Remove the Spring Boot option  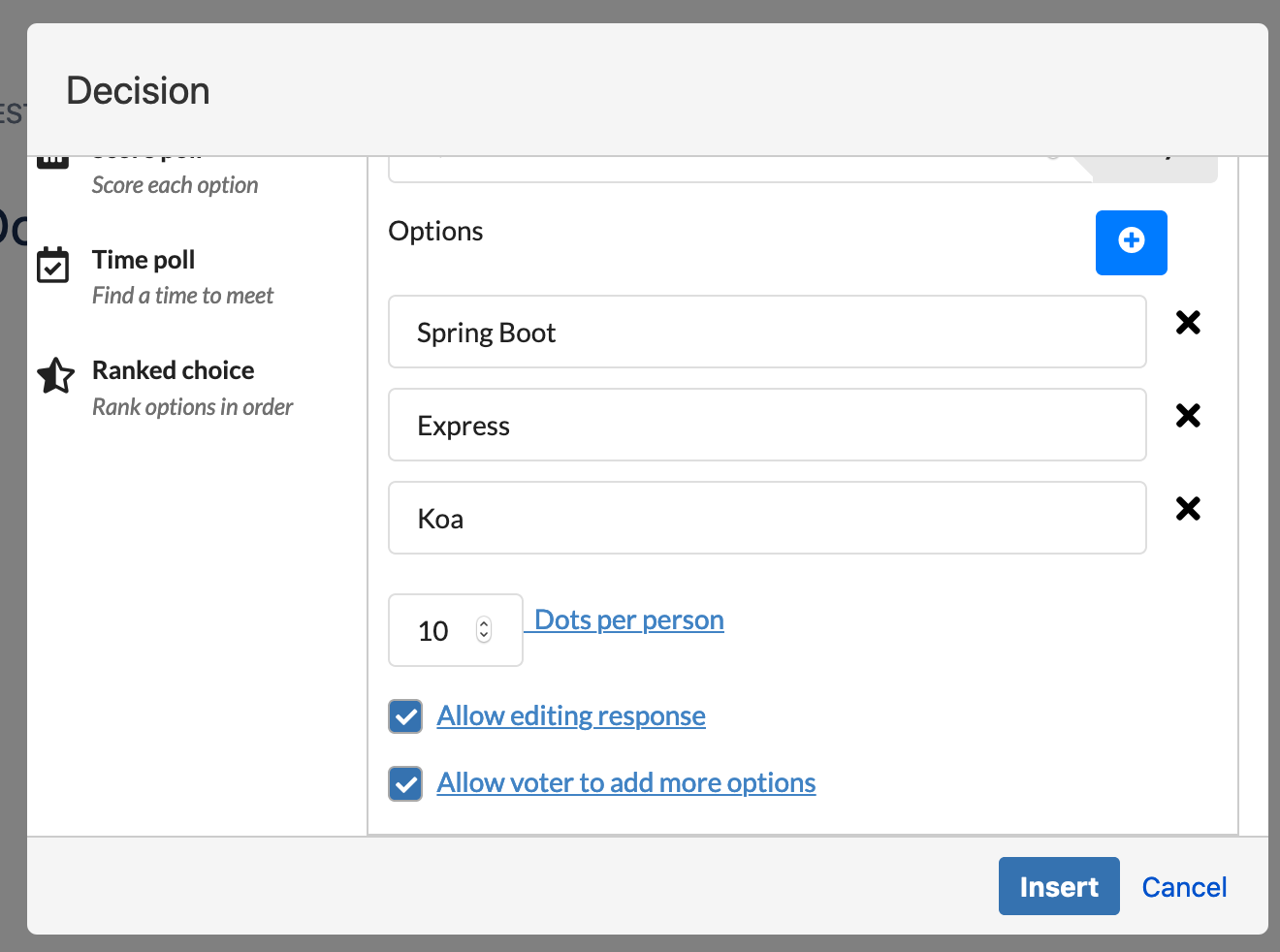click(x=1188, y=323)
